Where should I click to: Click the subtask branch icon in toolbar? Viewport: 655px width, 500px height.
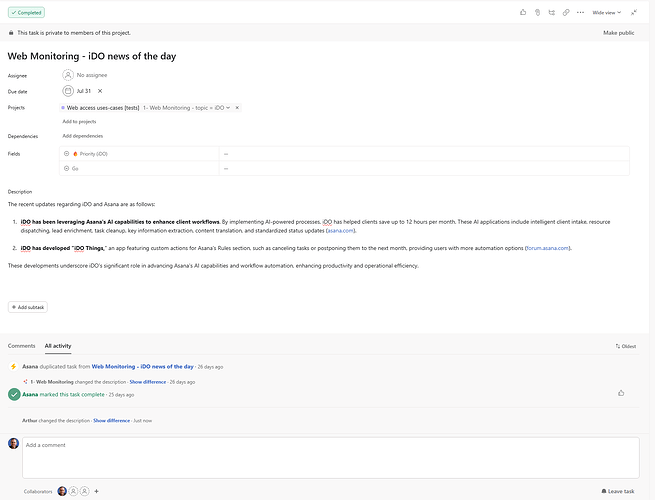[552, 13]
